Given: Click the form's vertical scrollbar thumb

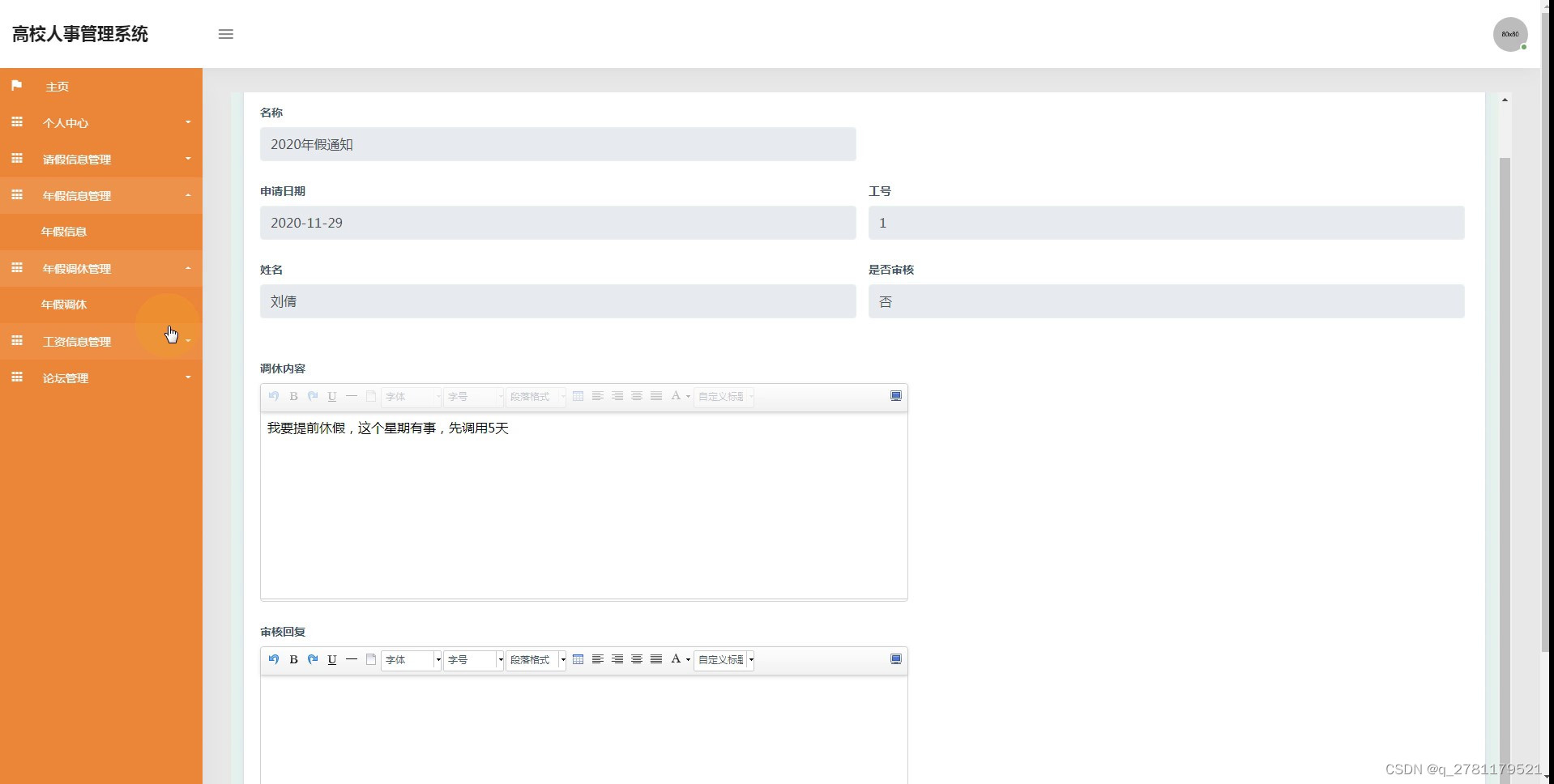Looking at the screenshot, I should click(1505, 470).
